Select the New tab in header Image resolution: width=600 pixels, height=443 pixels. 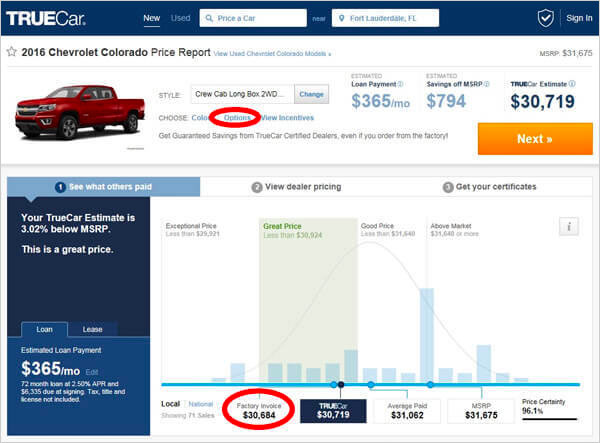(152, 18)
